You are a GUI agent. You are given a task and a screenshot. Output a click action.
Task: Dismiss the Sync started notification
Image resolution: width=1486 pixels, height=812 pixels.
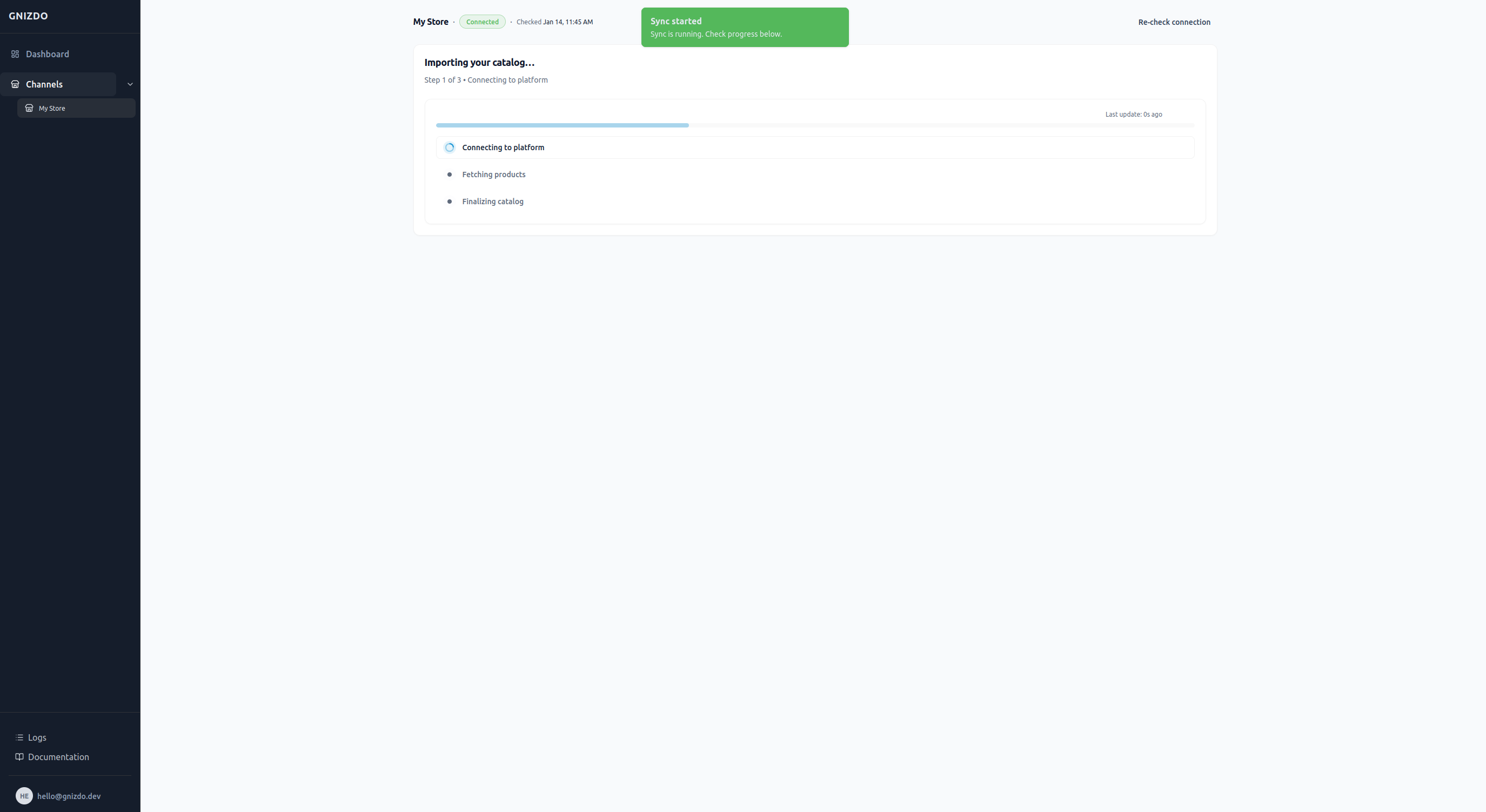(744, 27)
